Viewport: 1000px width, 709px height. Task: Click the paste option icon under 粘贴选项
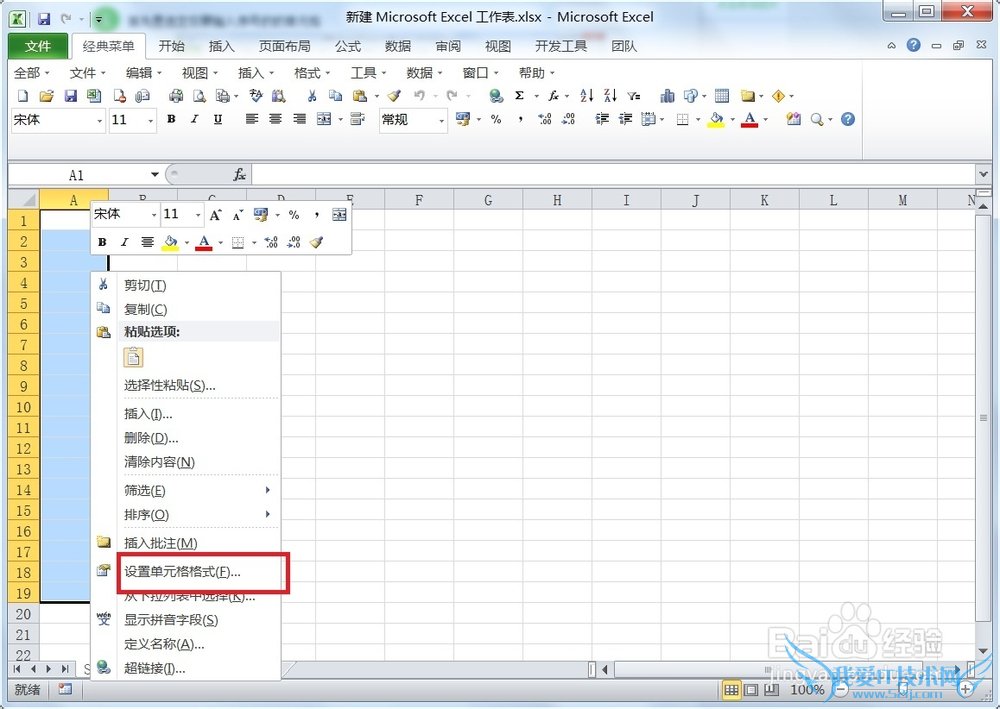tap(133, 357)
